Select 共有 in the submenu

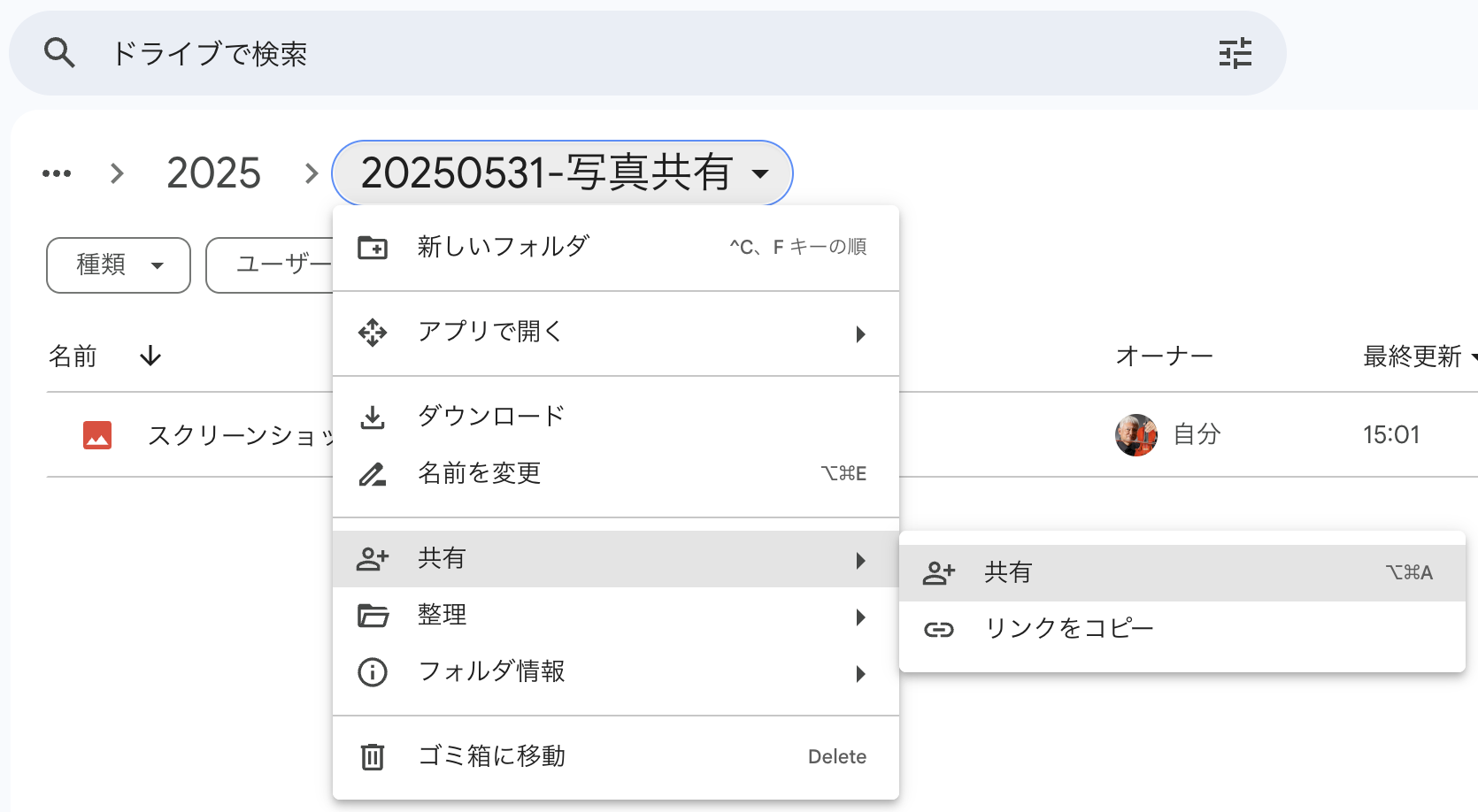1010,571
